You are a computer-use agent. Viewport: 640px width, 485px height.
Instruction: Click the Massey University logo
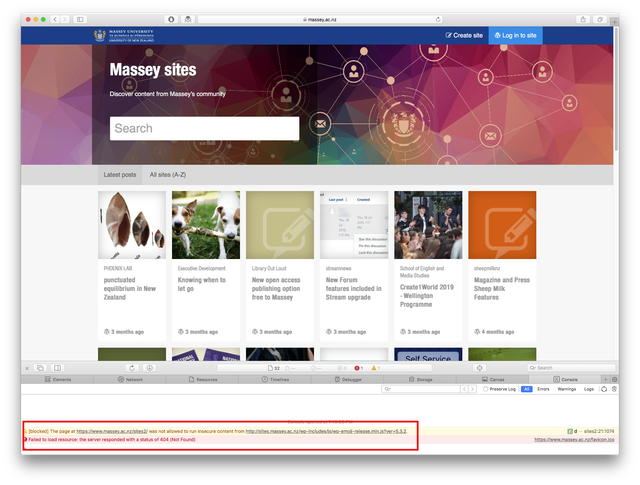[124, 36]
